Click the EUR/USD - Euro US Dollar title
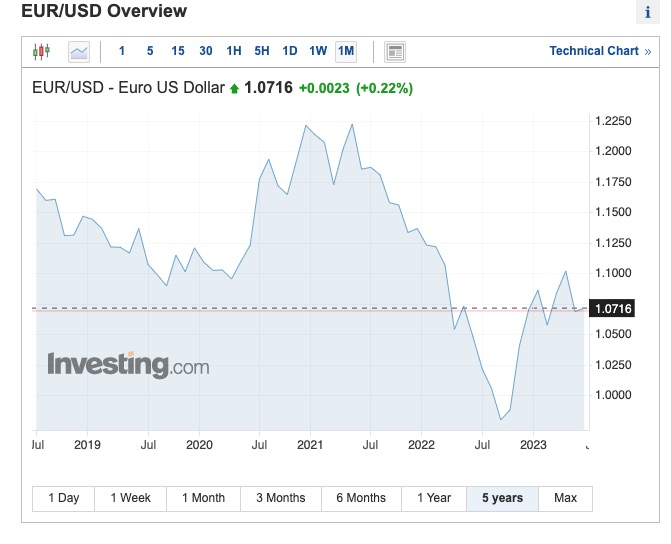The image size is (671, 544). point(130,88)
